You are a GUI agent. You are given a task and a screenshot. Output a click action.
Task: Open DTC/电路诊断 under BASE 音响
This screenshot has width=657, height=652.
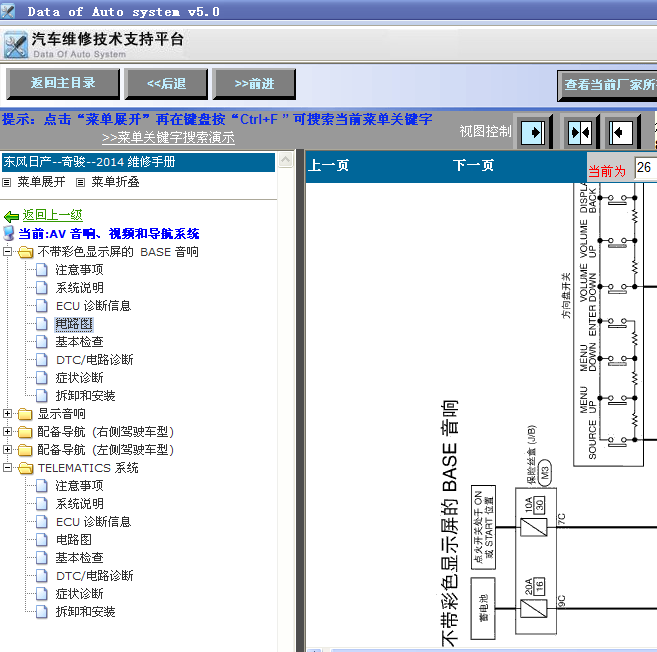pyautogui.click(x=95, y=360)
